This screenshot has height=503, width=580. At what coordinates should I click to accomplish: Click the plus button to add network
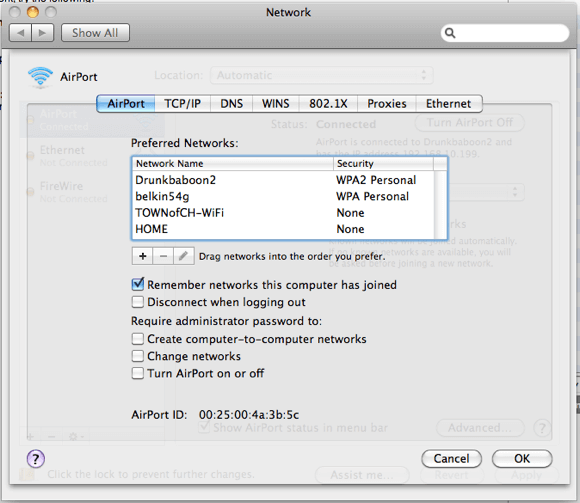[142, 256]
